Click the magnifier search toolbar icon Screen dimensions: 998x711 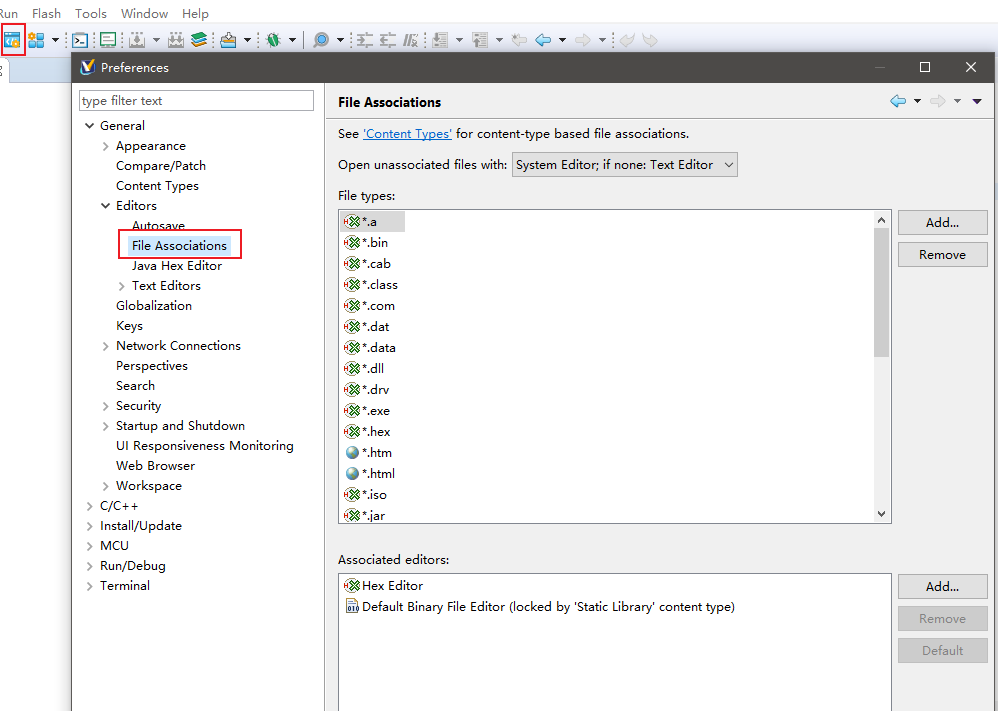[x=321, y=40]
